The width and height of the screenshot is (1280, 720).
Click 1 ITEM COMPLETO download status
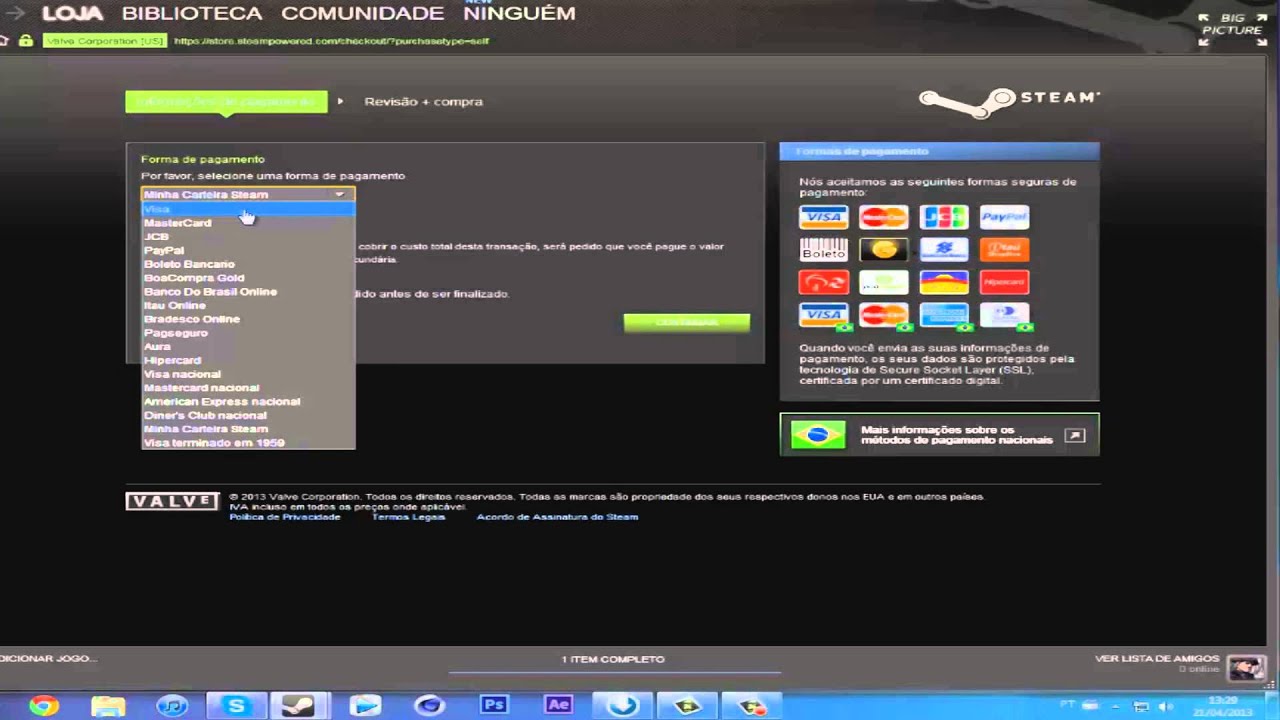pyautogui.click(x=613, y=660)
